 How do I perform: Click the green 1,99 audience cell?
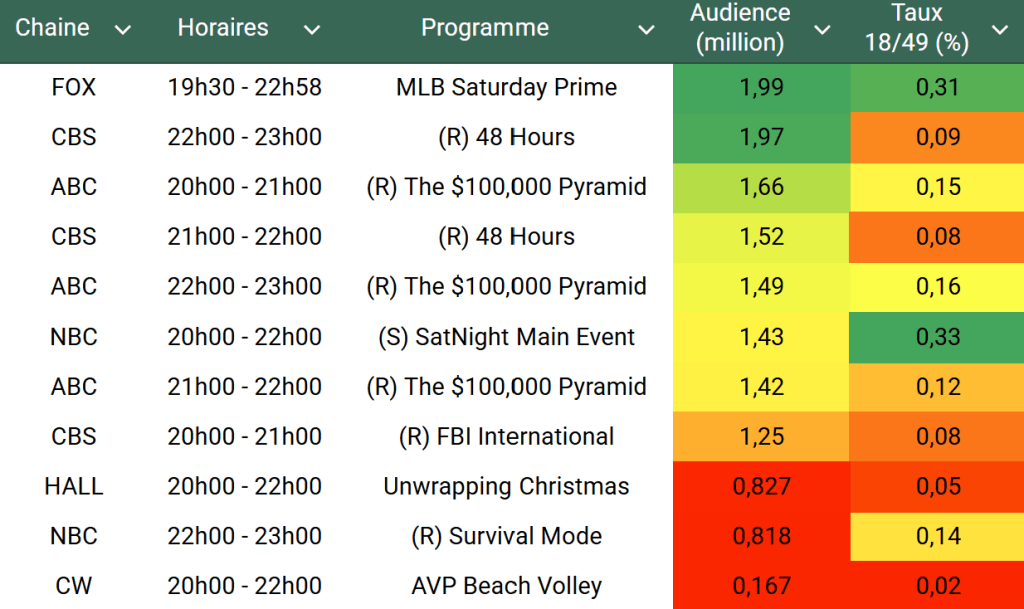(x=762, y=88)
